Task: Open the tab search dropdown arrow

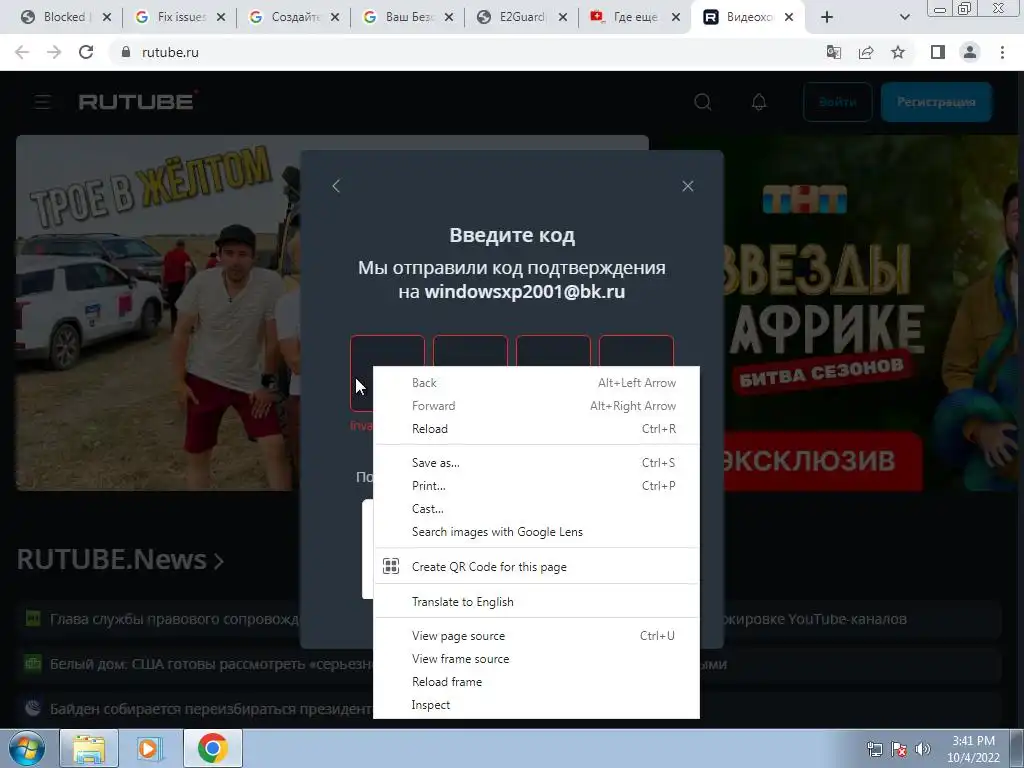Action: point(904,18)
